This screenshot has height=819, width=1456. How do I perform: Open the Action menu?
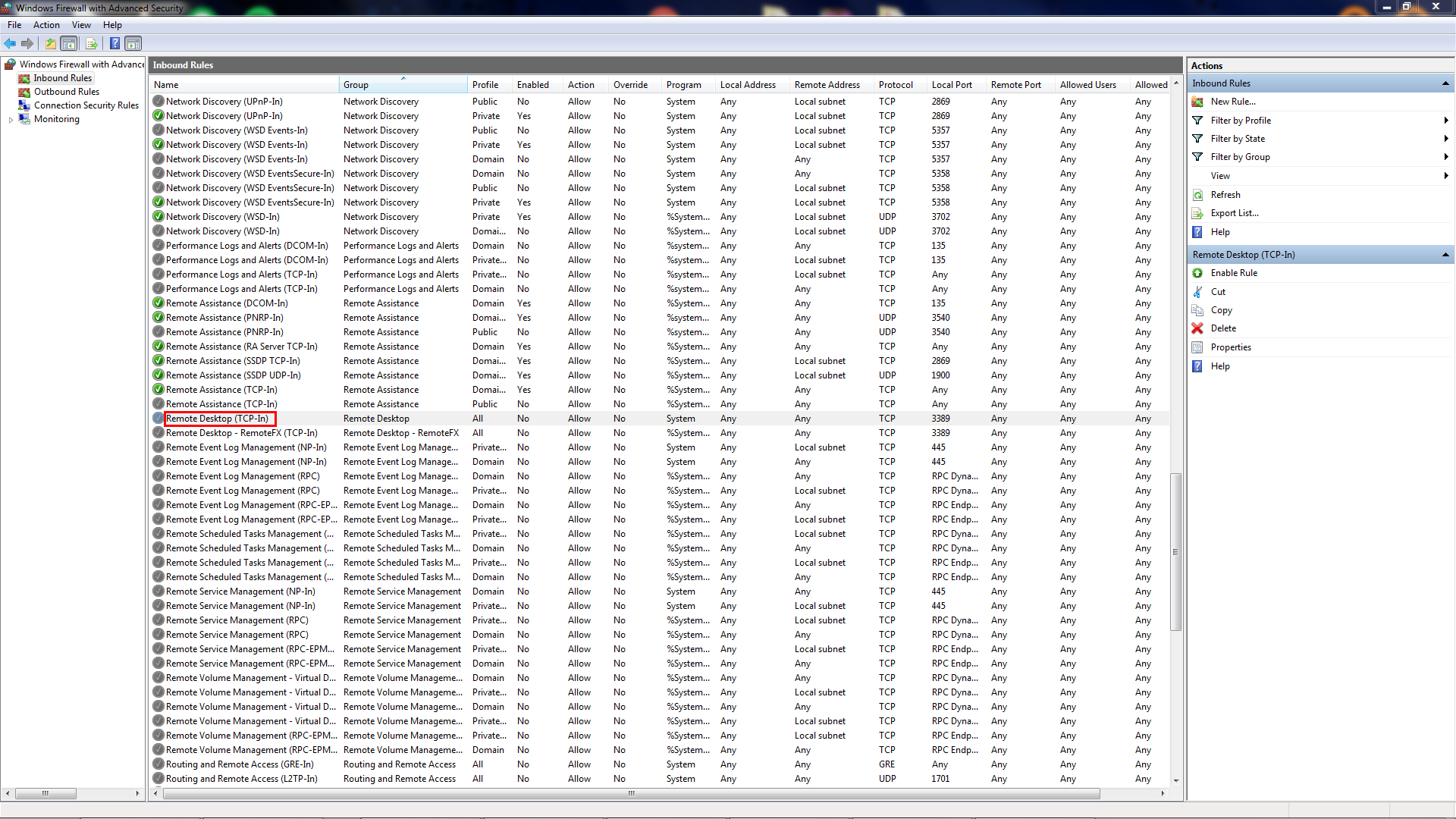coord(46,25)
